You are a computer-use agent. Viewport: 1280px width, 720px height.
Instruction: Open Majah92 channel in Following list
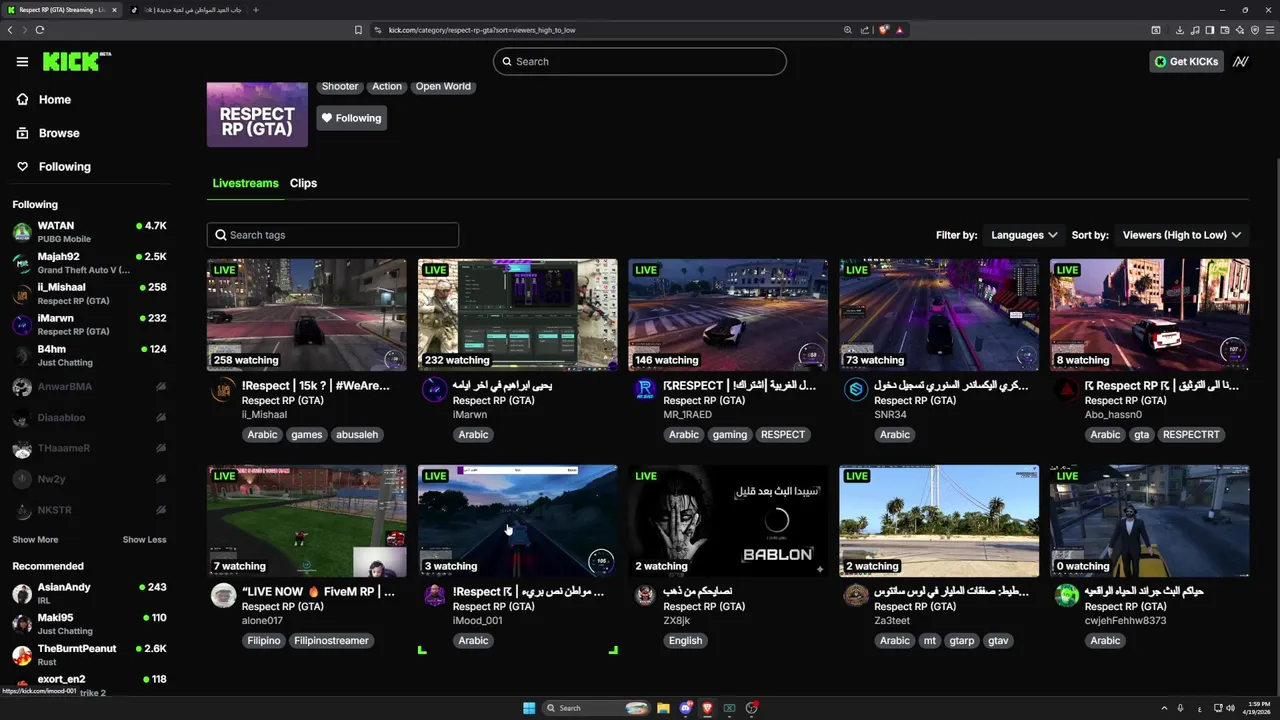88,263
